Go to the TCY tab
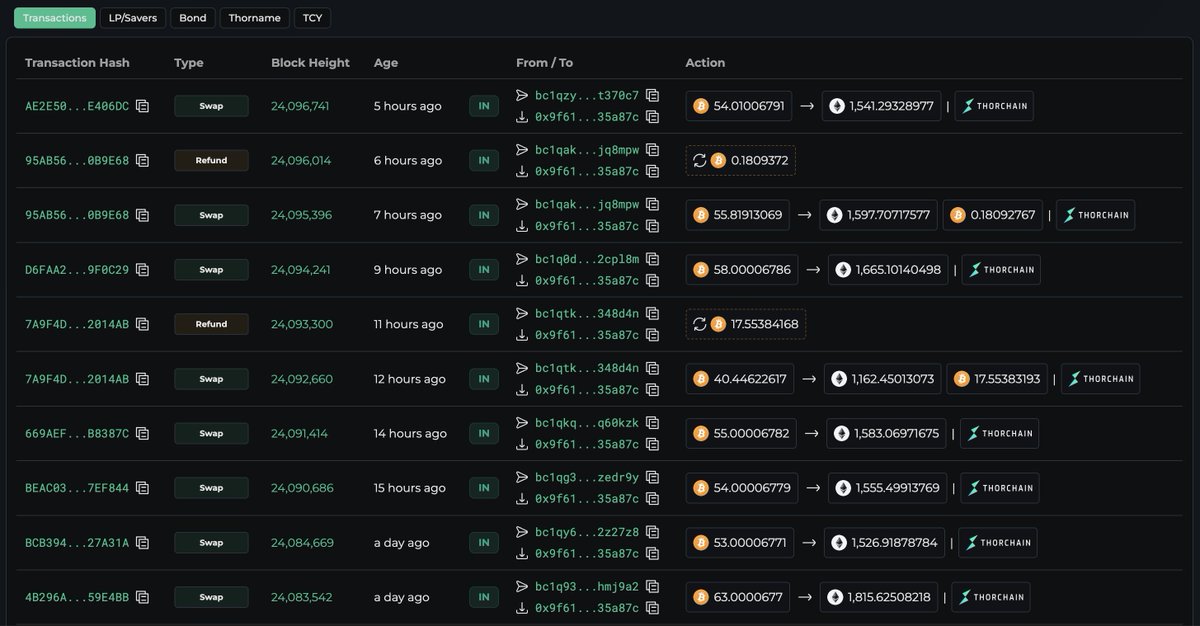 [313, 18]
